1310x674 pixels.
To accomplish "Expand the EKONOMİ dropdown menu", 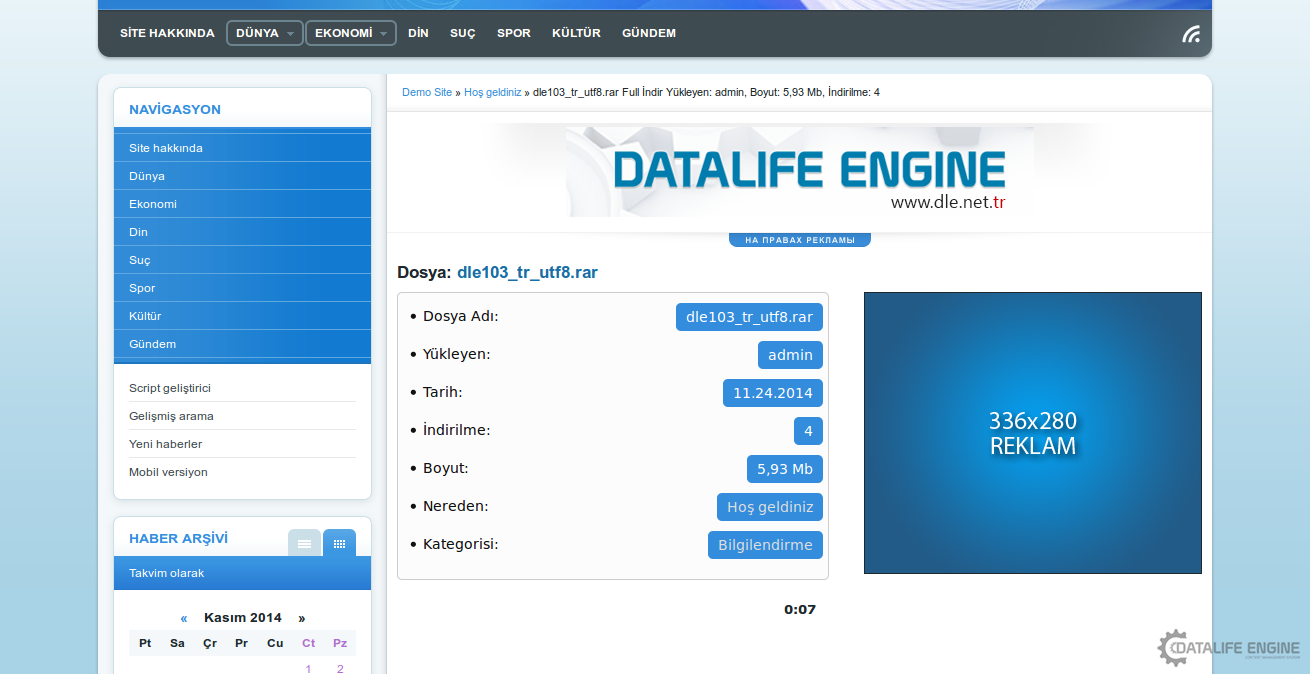I will tap(351, 33).
